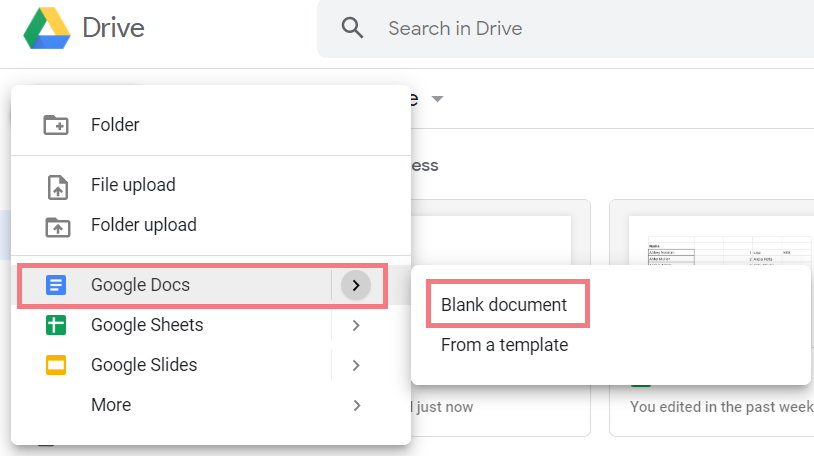The image size is (814, 456).
Task: Select From a template option
Action: click(x=505, y=345)
